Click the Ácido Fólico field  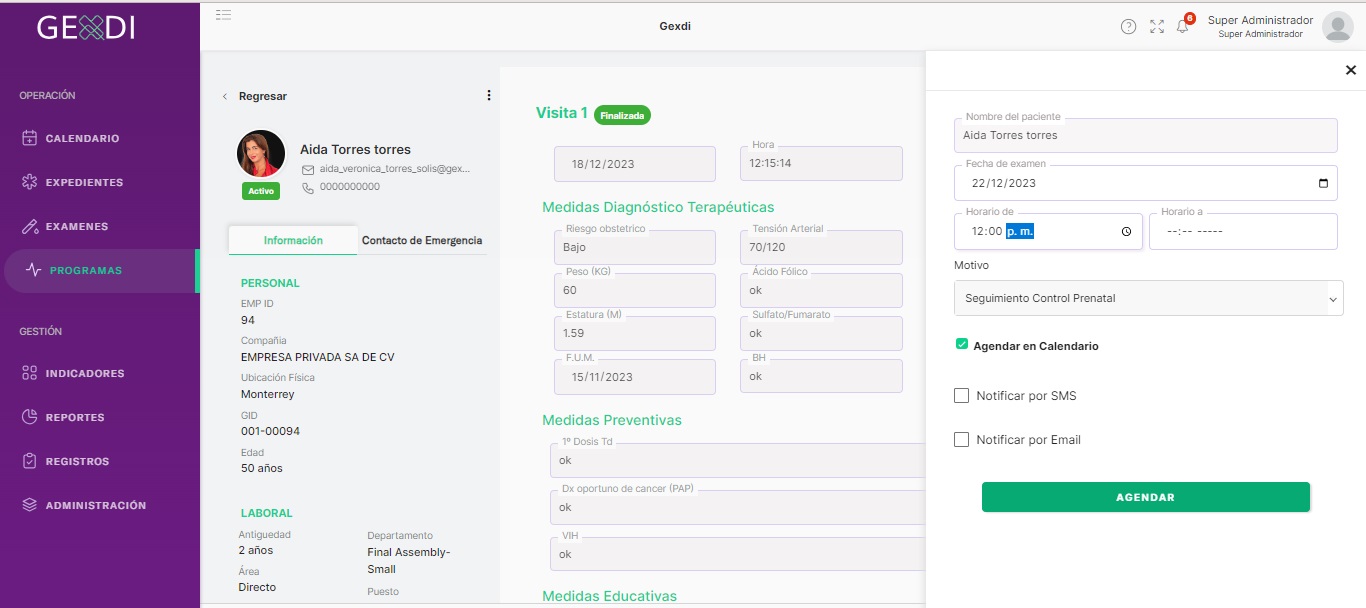click(x=821, y=290)
